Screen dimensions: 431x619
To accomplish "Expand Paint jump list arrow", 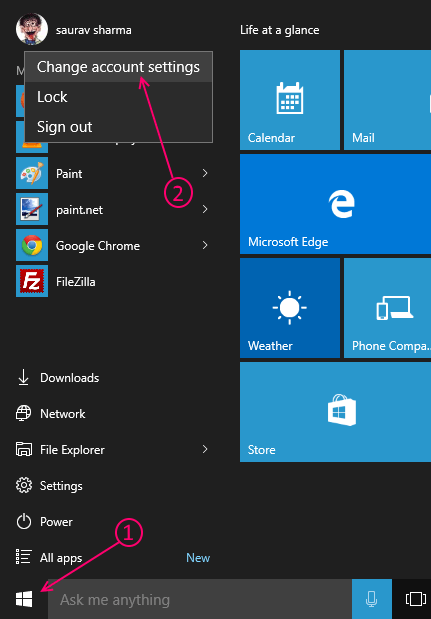I will pos(205,173).
